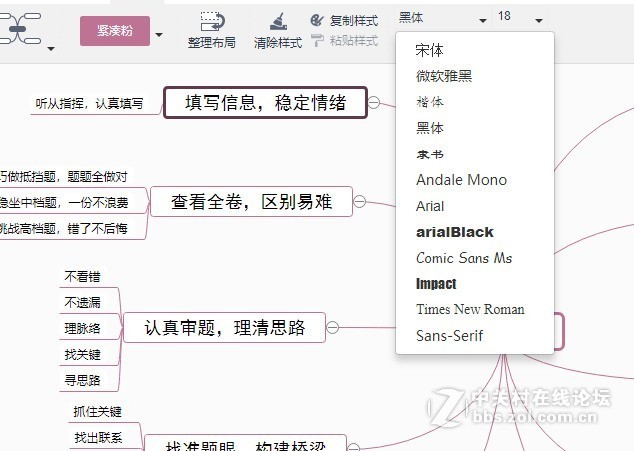634x451 pixels.
Task: Click the 整理布局 arrange layout icon
Action: (213, 21)
